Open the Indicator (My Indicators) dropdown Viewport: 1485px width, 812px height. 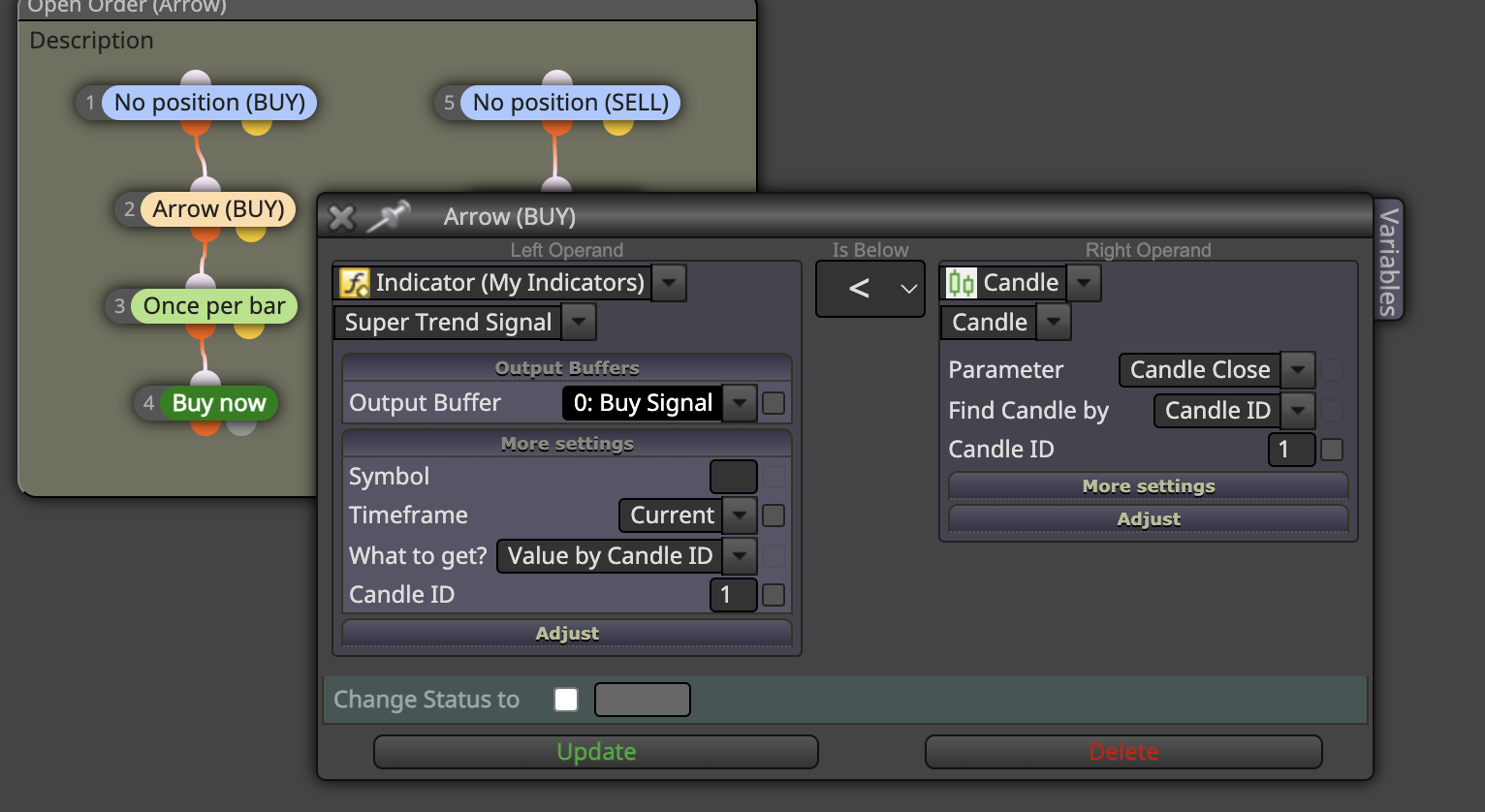[x=669, y=283]
